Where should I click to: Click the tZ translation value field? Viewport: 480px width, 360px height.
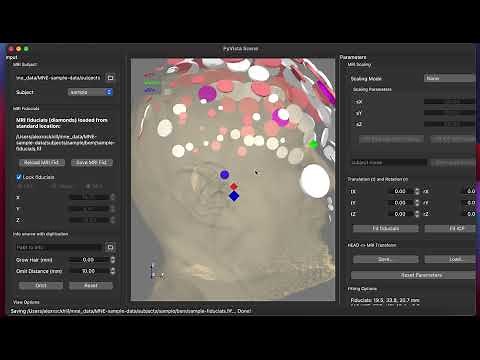(401, 214)
